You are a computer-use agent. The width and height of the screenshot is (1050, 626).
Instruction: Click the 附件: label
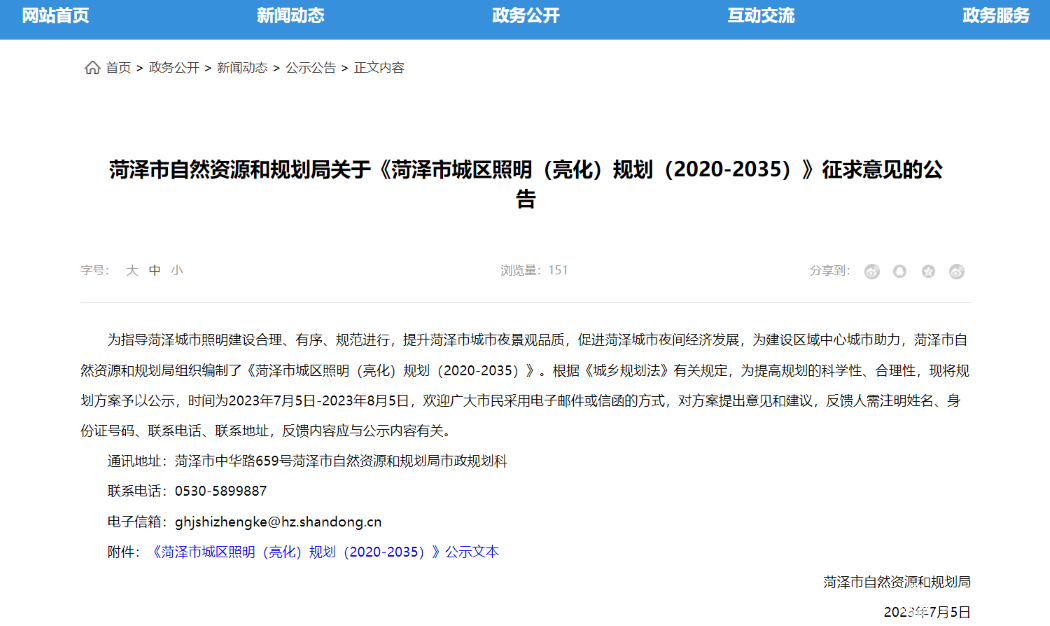click(124, 552)
